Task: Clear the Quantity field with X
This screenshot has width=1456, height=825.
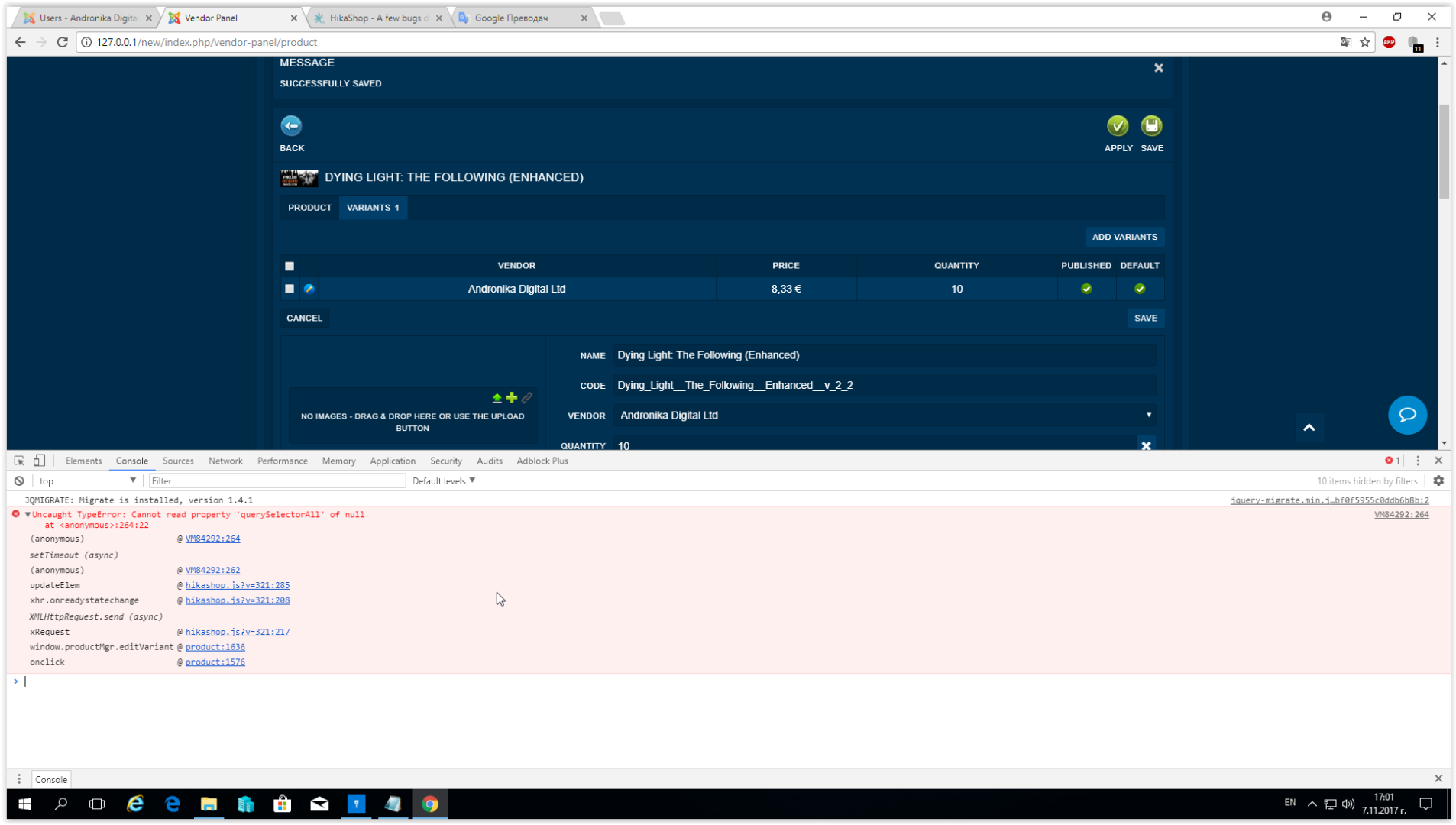Action: tap(1146, 445)
